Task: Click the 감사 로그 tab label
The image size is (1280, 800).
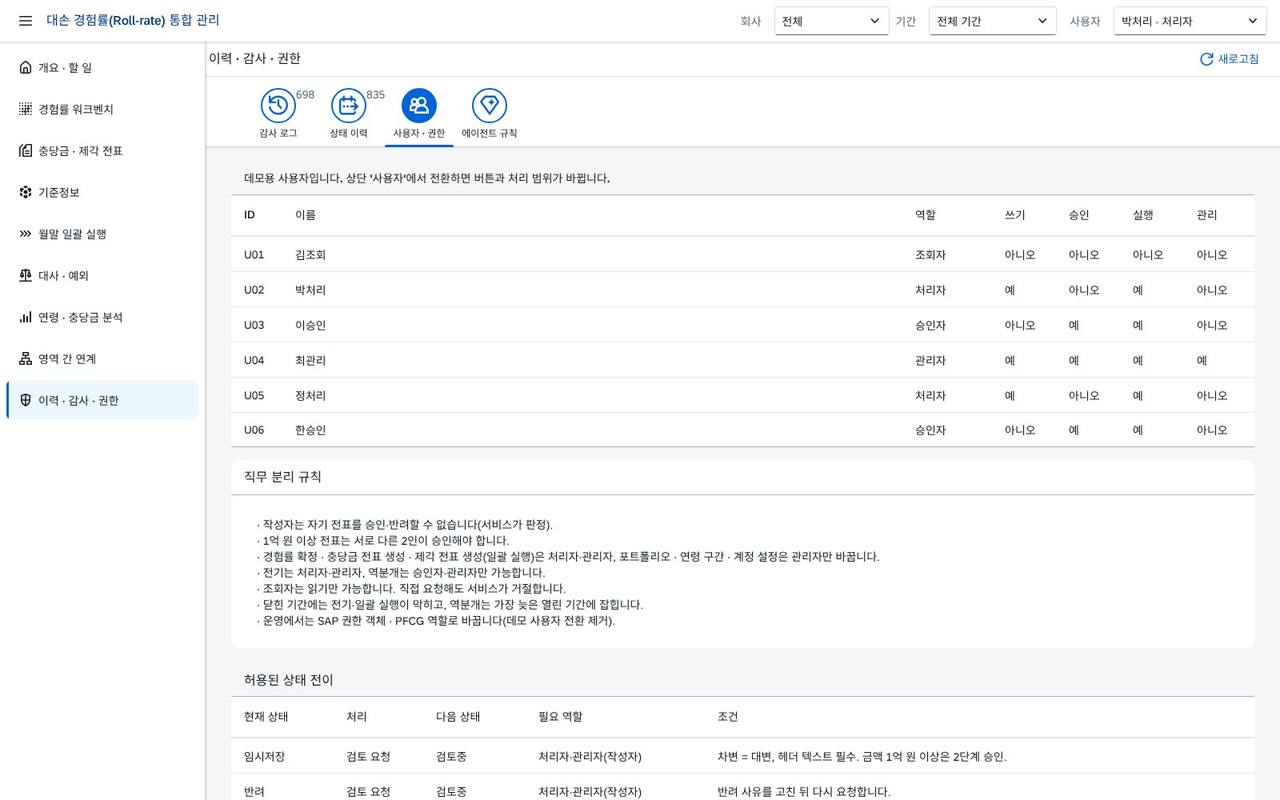Action: click(x=278, y=133)
